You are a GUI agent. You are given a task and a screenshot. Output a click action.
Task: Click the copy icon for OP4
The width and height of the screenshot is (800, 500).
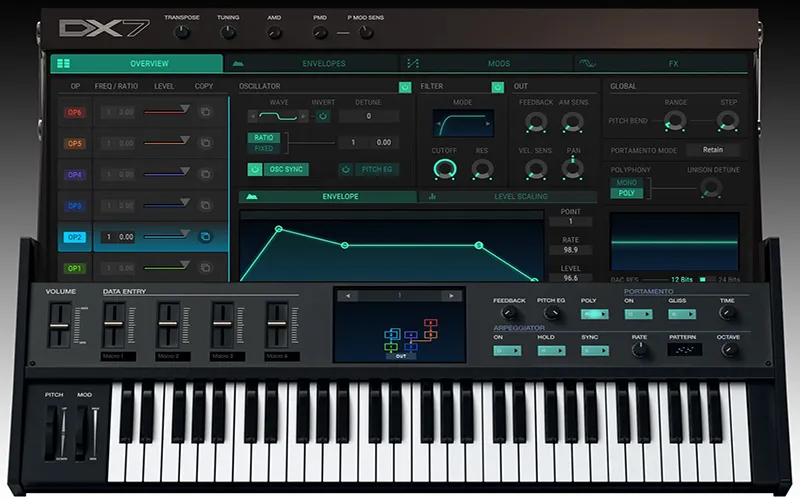click(205, 174)
